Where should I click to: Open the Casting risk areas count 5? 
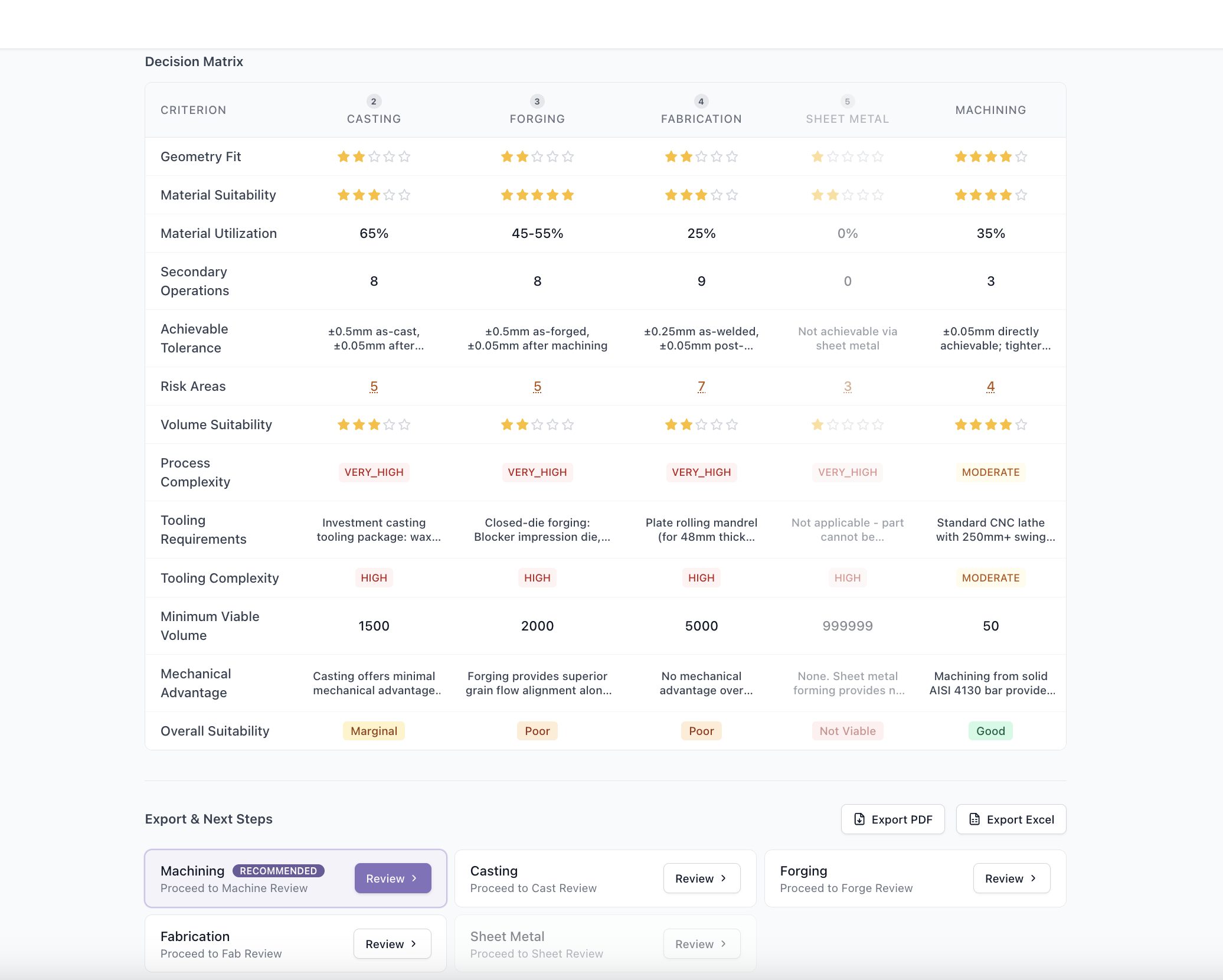[x=374, y=387]
